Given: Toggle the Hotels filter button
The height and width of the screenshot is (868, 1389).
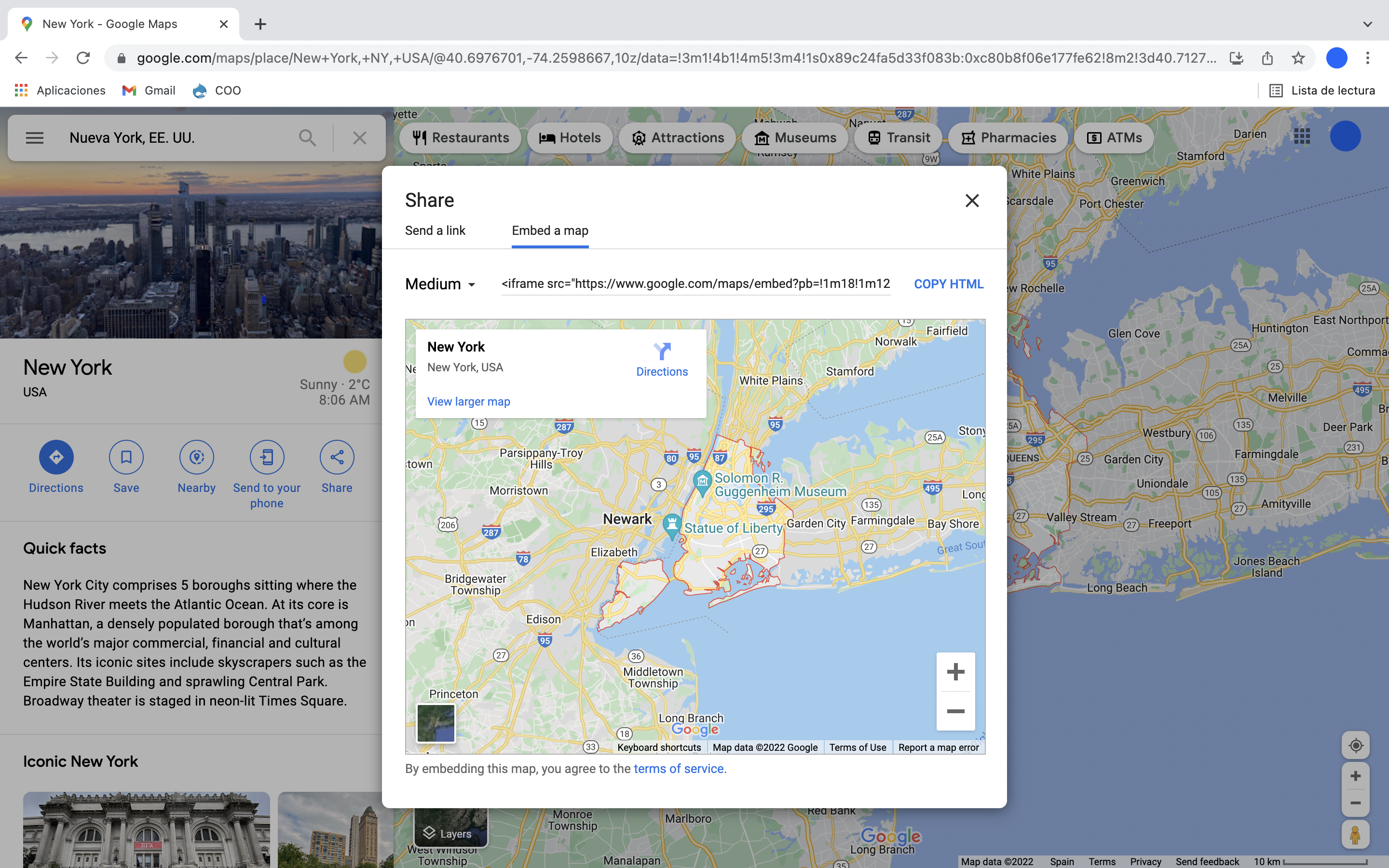Looking at the screenshot, I should (568, 138).
